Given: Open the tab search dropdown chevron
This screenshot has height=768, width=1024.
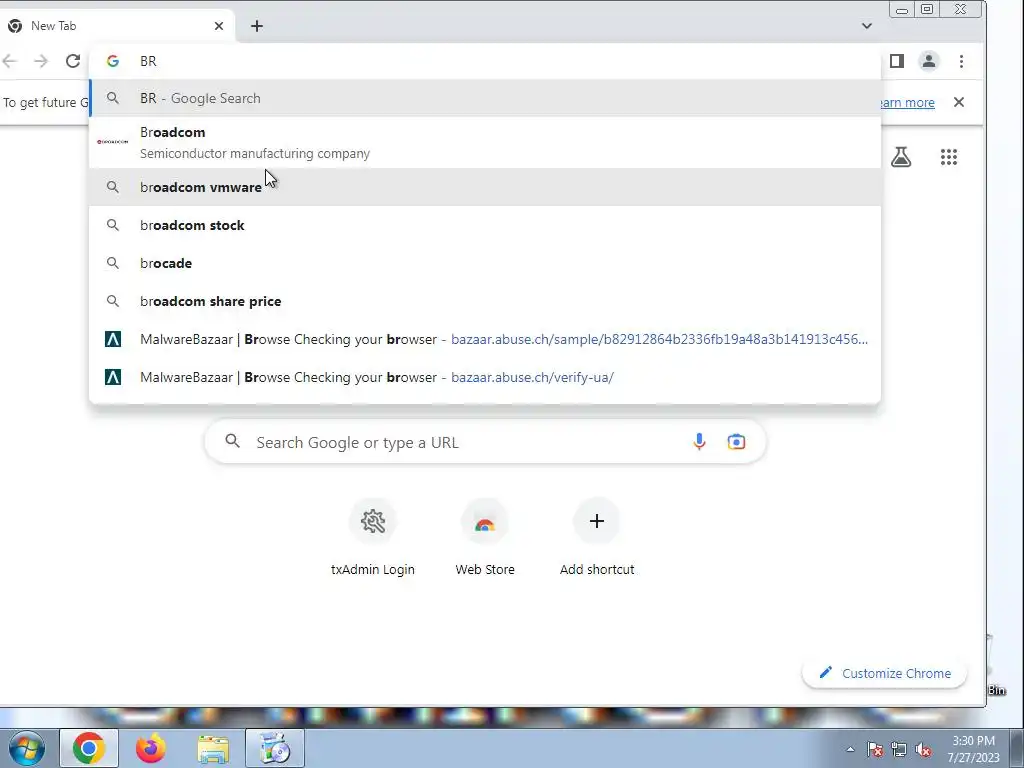Looking at the screenshot, I should click(x=867, y=26).
